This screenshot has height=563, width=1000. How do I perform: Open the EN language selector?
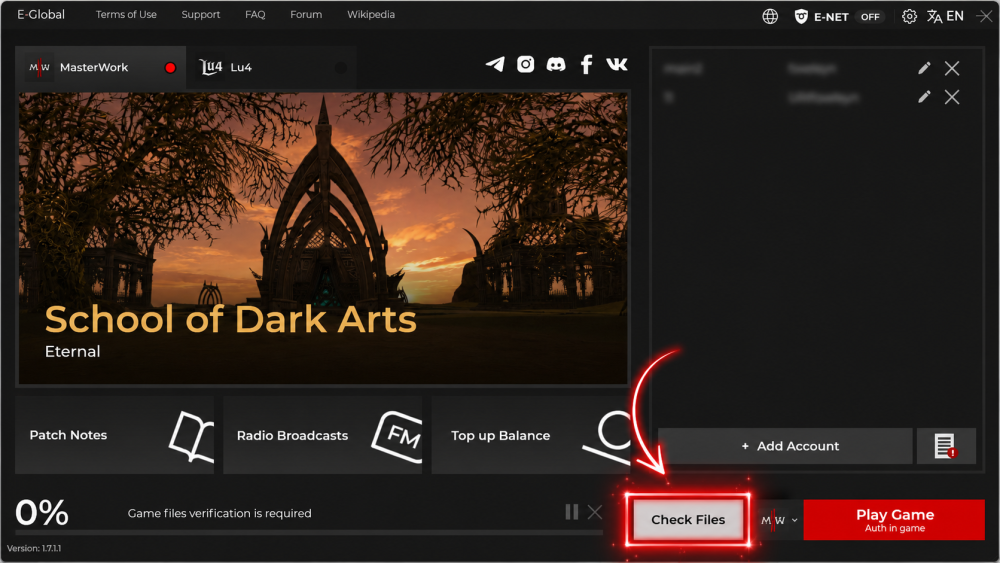pos(945,17)
